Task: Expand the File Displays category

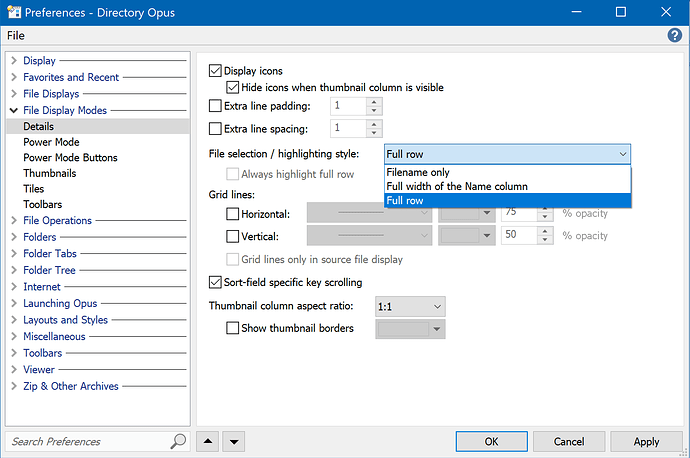Action: tap(14, 93)
